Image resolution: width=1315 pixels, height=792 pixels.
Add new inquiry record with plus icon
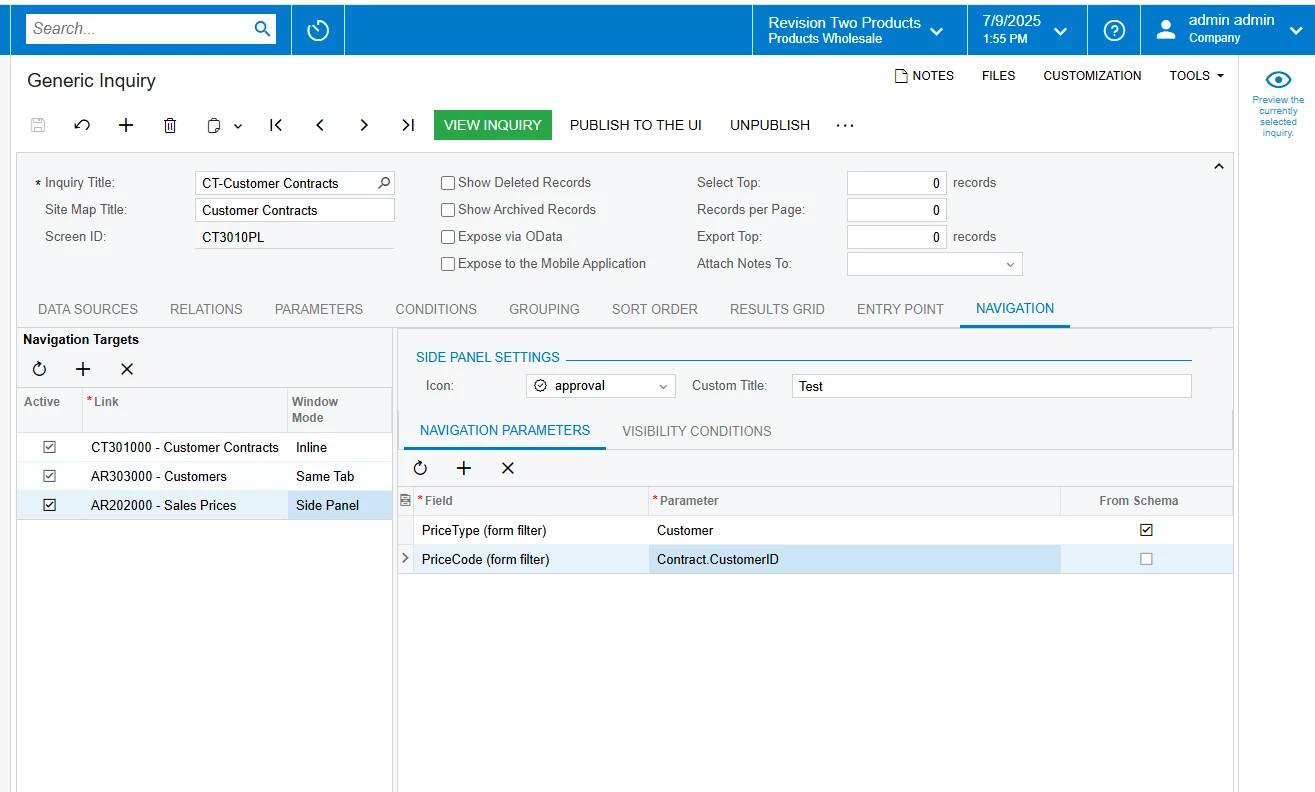point(126,125)
